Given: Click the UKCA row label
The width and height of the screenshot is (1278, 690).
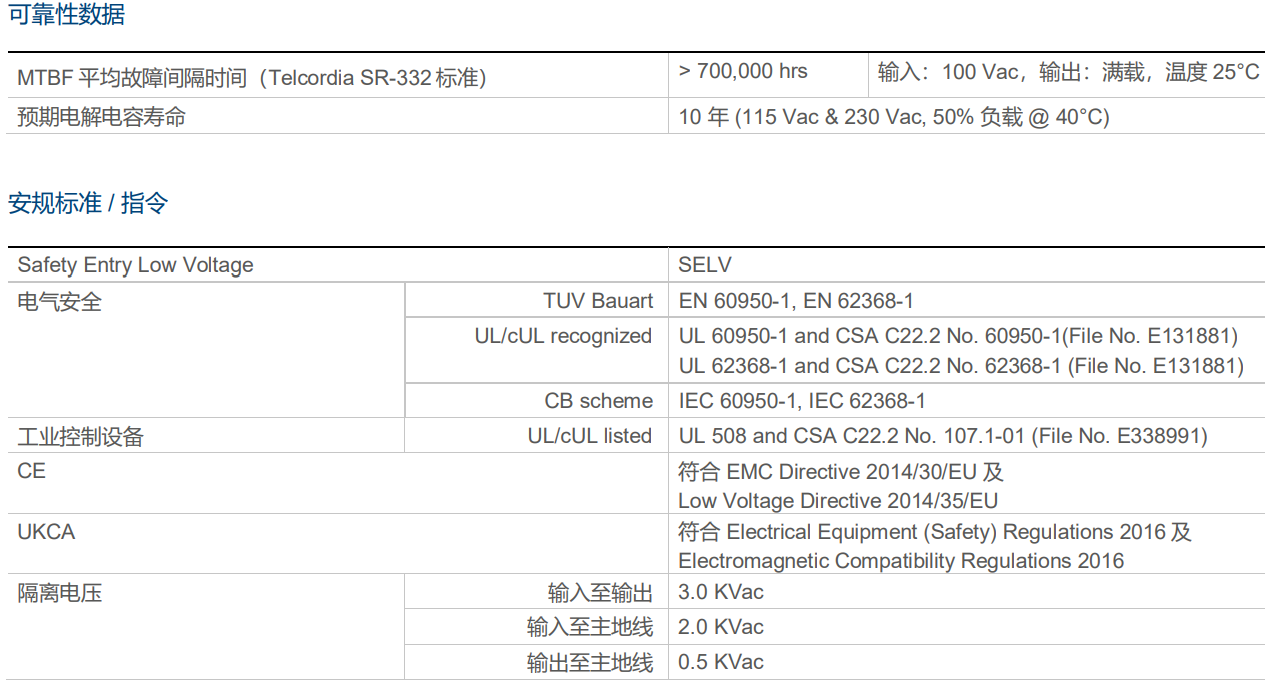Looking at the screenshot, I should [x=46, y=532].
